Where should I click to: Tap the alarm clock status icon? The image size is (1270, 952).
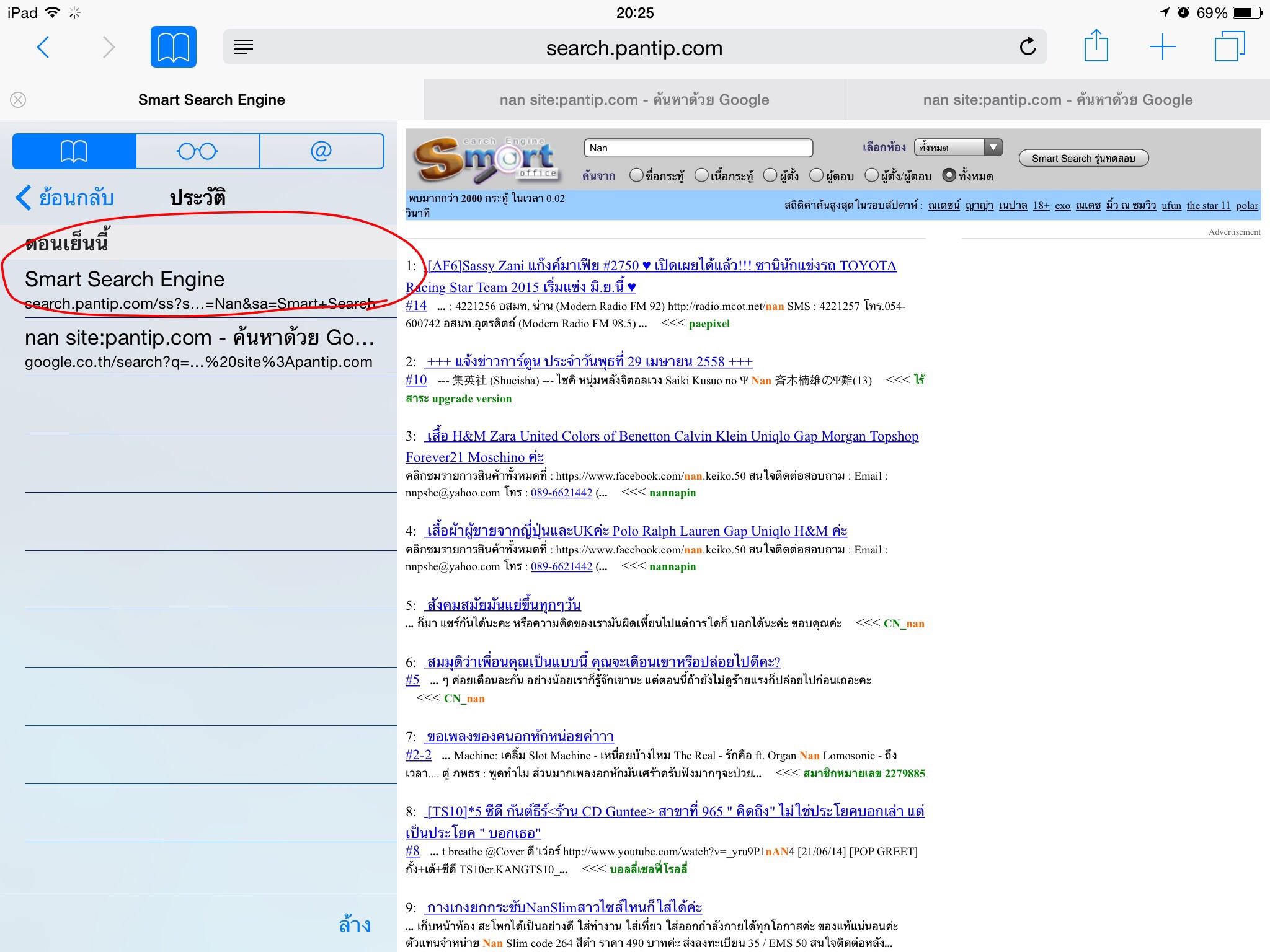point(1183,12)
